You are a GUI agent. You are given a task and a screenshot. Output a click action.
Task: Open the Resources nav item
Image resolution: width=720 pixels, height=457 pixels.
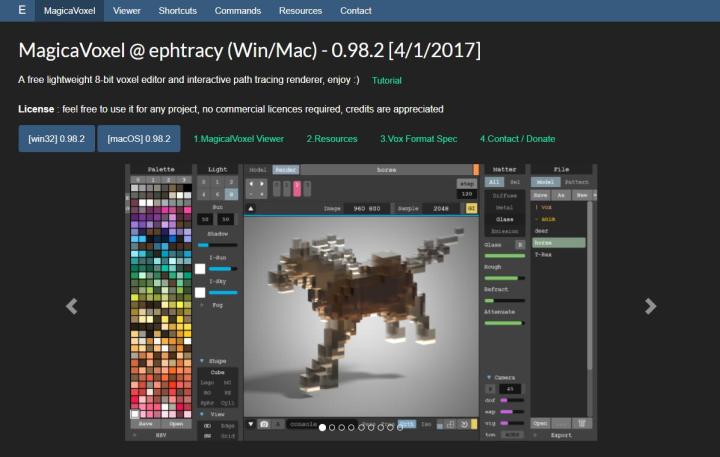pyautogui.click(x=300, y=11)
